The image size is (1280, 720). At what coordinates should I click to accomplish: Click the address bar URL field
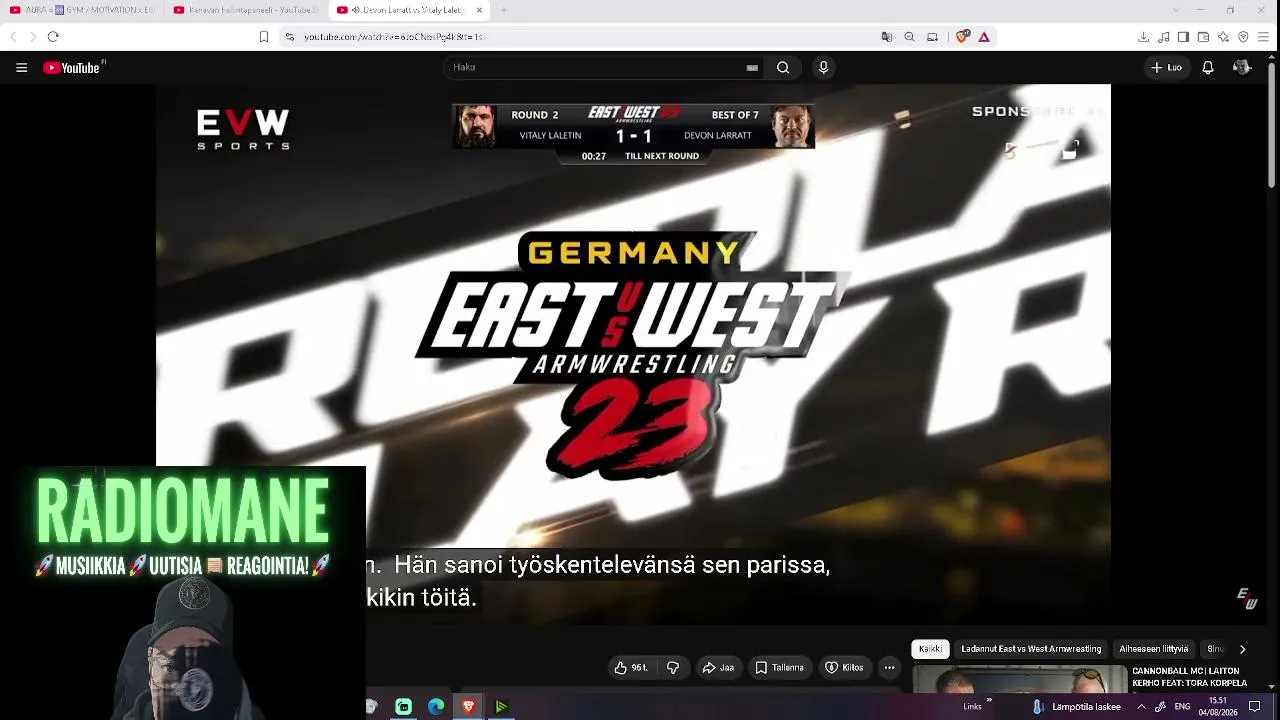pos(580,37)
